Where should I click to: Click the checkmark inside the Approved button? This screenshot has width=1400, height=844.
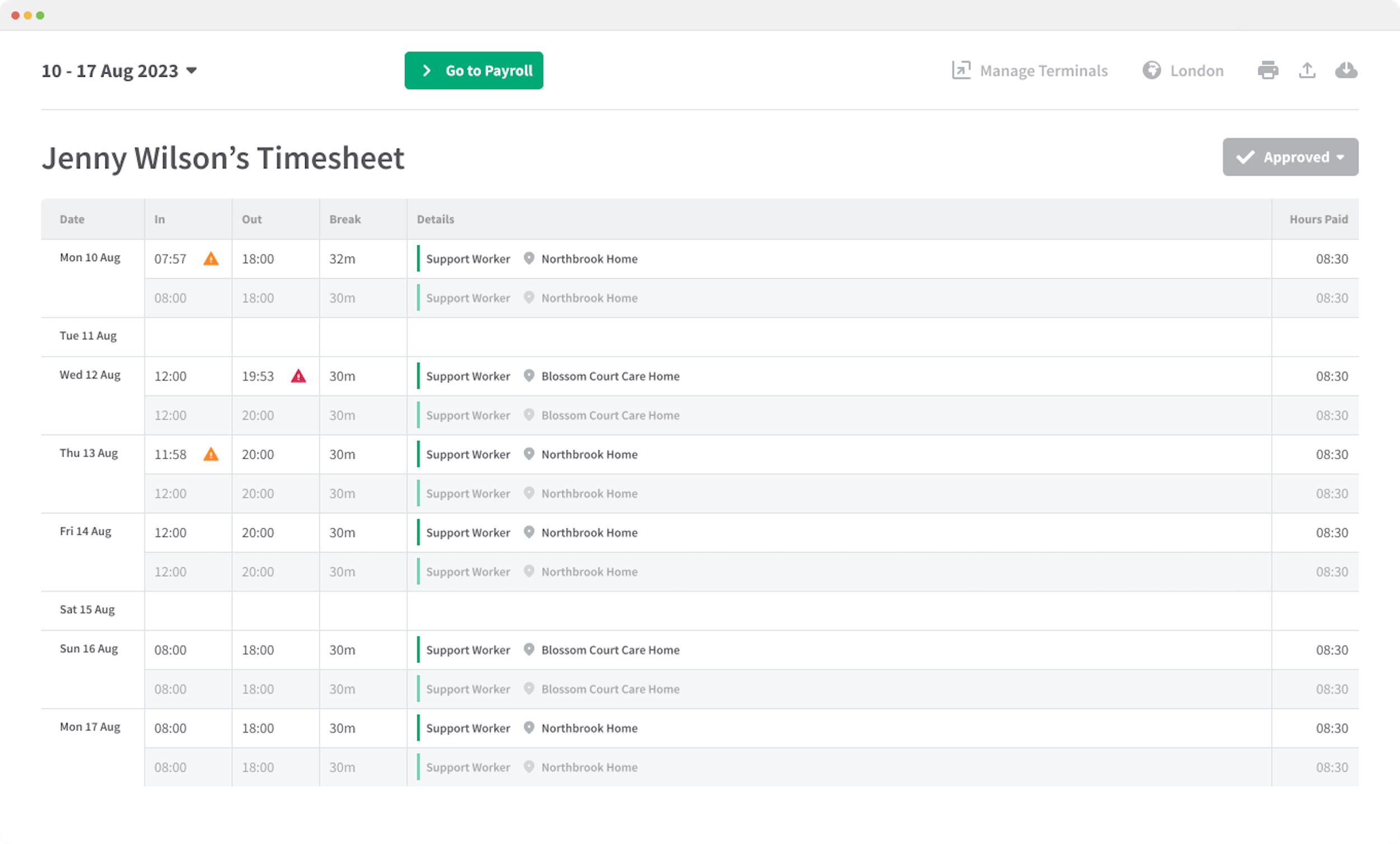tap(1245, 157)
